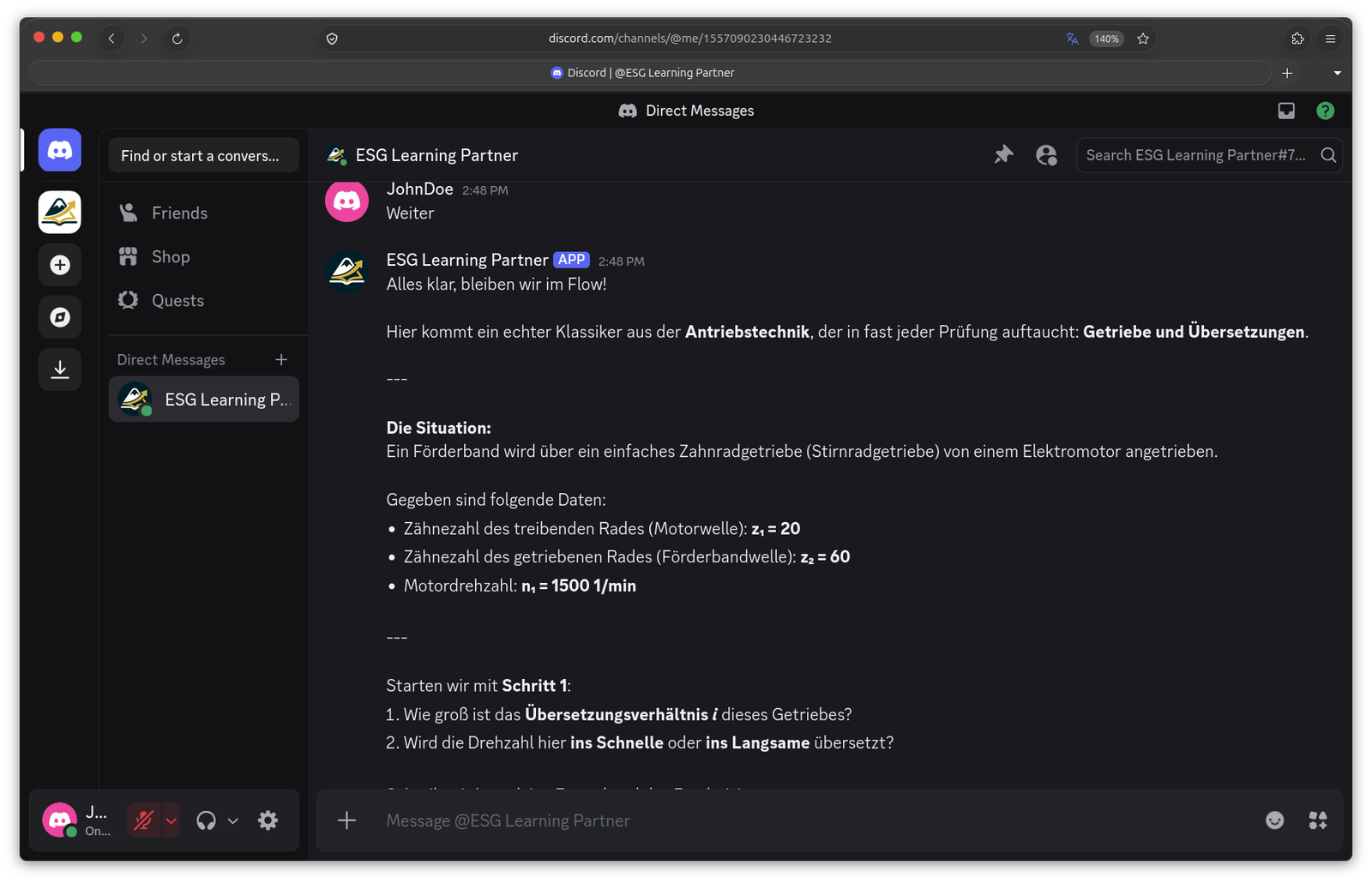Open Shop in sidebar

click(203, 256)
